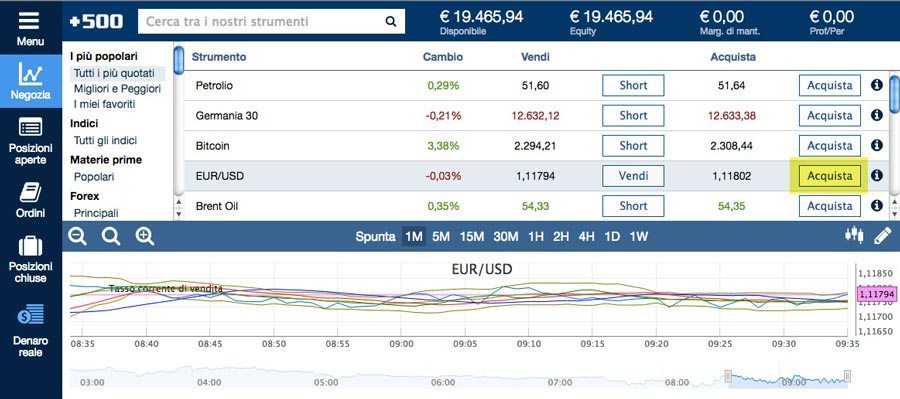Open Migliori e Peggiori category
Screen dimensions: 900x399
click(x=117, y=89)
